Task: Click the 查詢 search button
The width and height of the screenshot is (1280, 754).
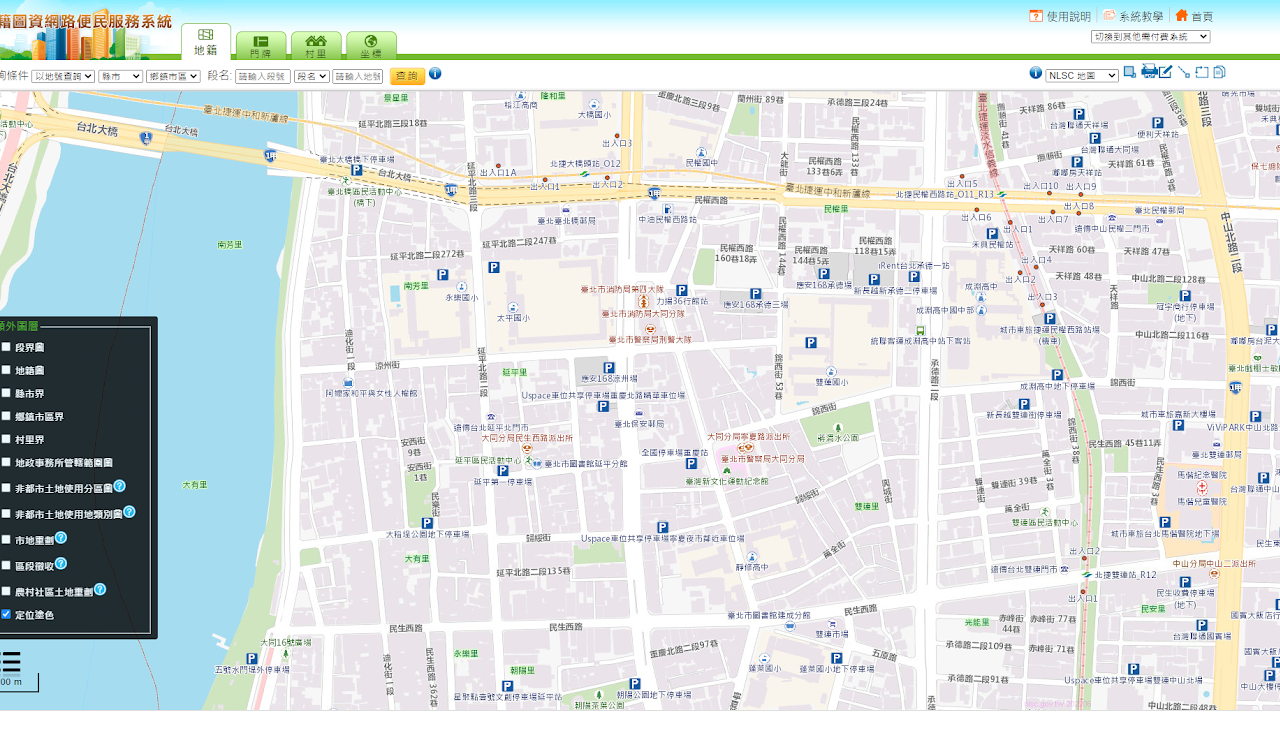Action: point(407,76)
